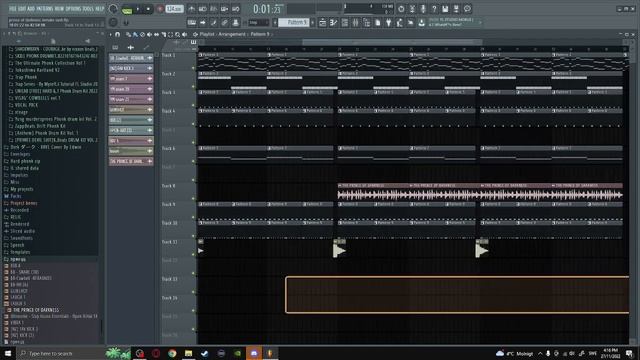Select the purple picker item third from top

click(131, 78)
